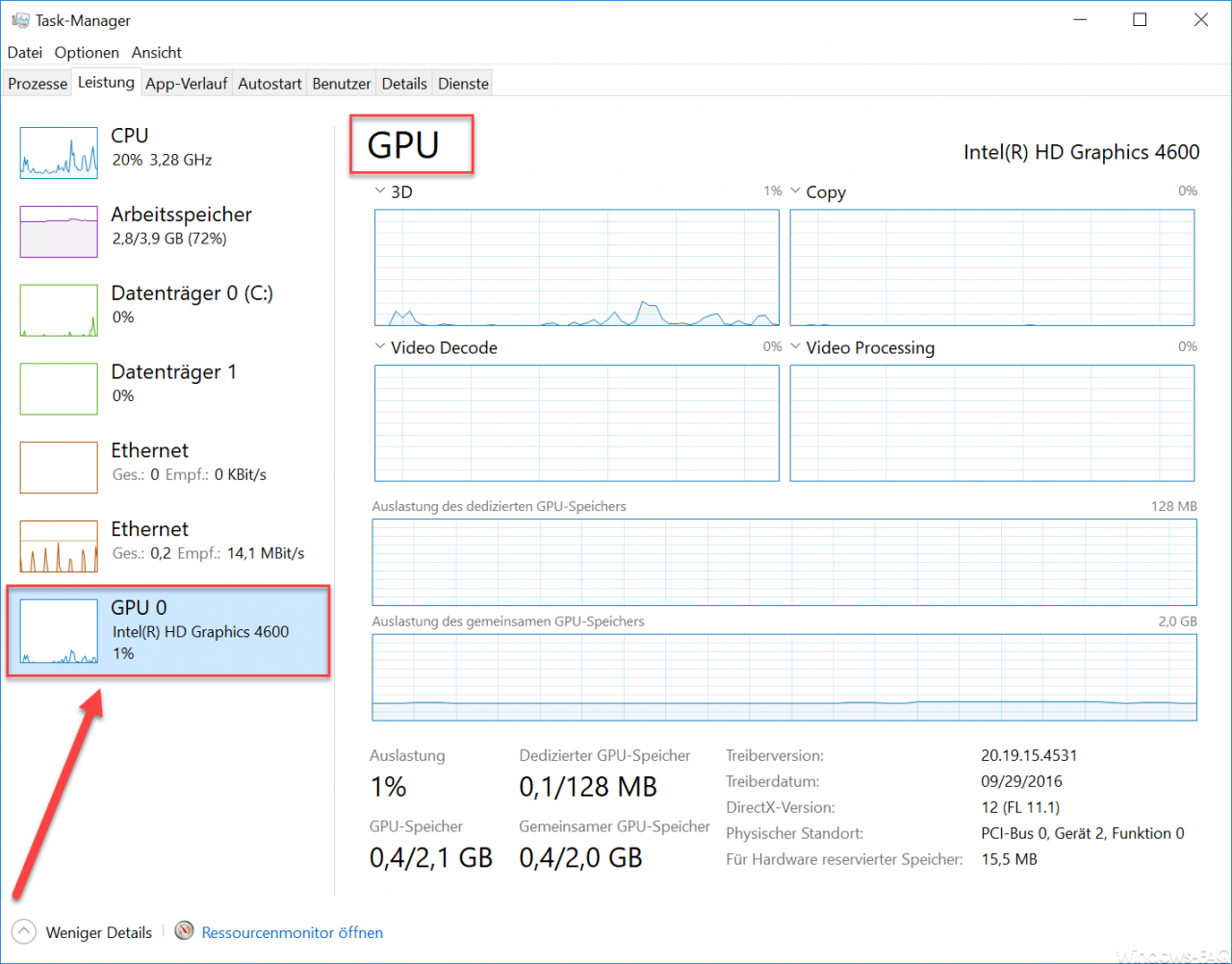Click the Ressourcenmonitor gauge icon

(185, 931)
